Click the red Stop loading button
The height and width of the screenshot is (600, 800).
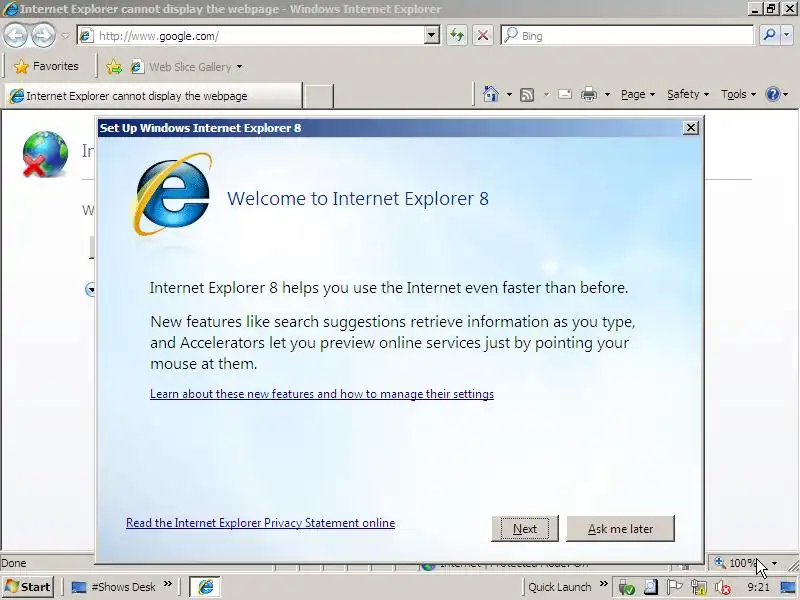point(483,36)
